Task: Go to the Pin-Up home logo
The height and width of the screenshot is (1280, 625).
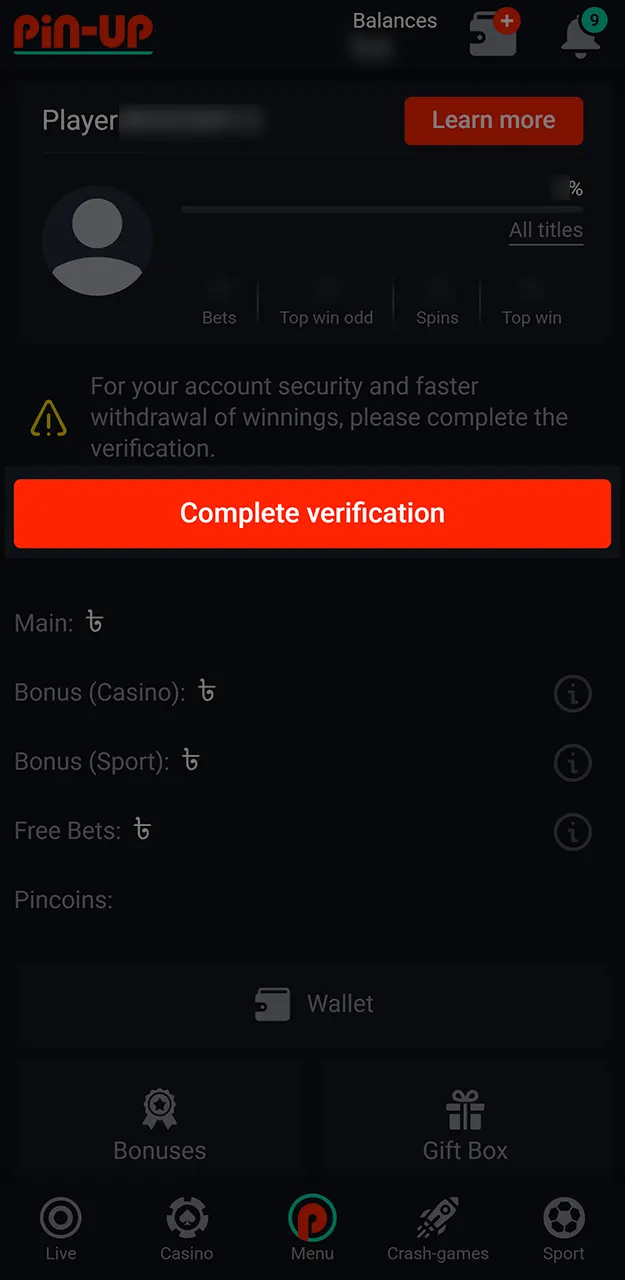Action: (x=82, y=33)
